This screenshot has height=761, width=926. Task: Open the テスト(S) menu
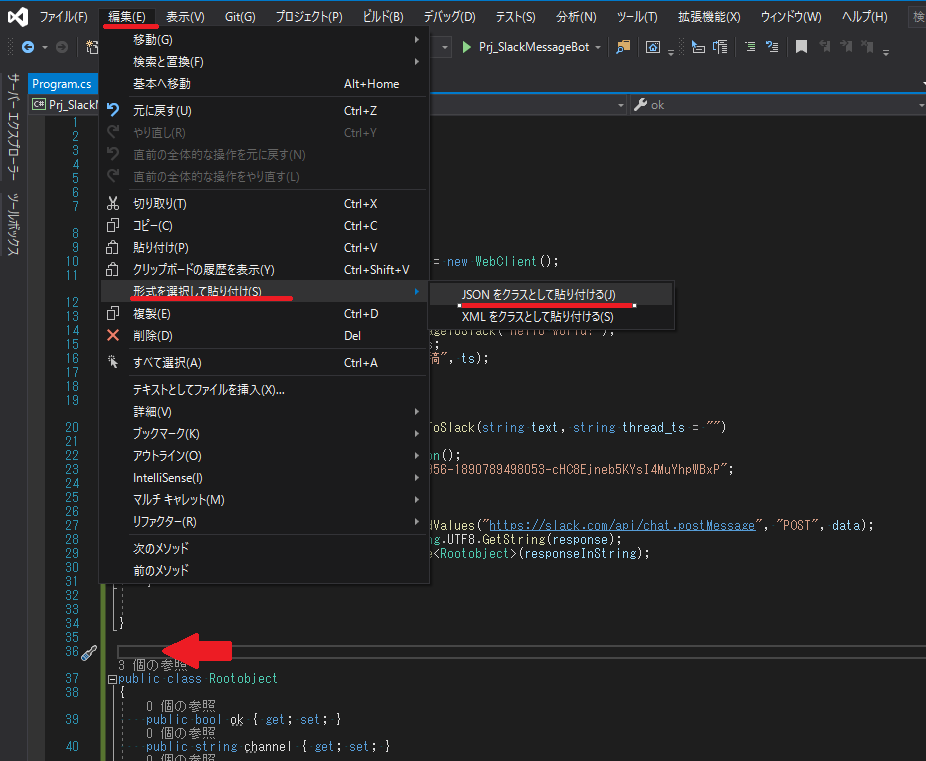pos(515,17)
